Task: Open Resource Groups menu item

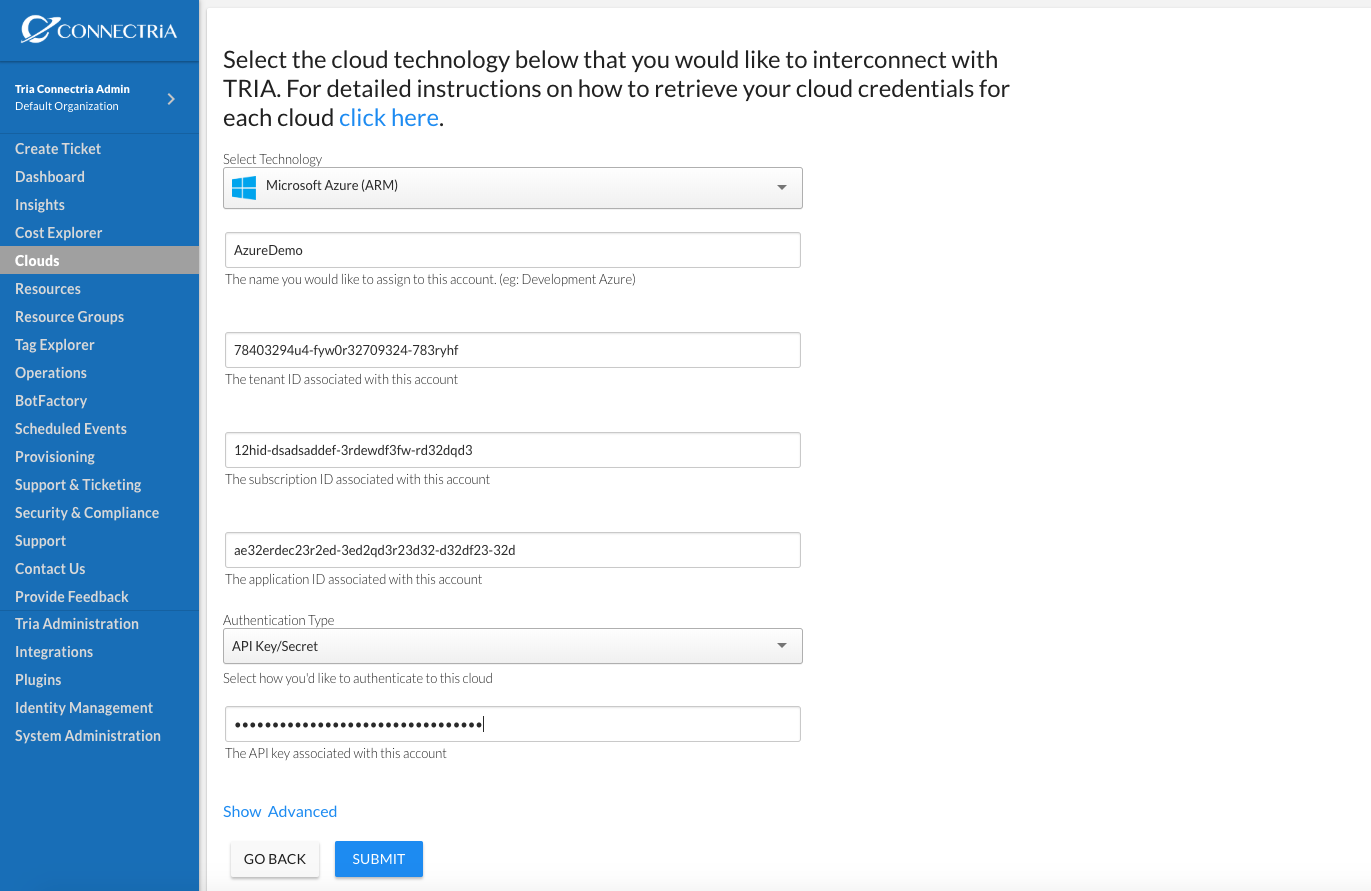Action: click(x=70, y=317)
